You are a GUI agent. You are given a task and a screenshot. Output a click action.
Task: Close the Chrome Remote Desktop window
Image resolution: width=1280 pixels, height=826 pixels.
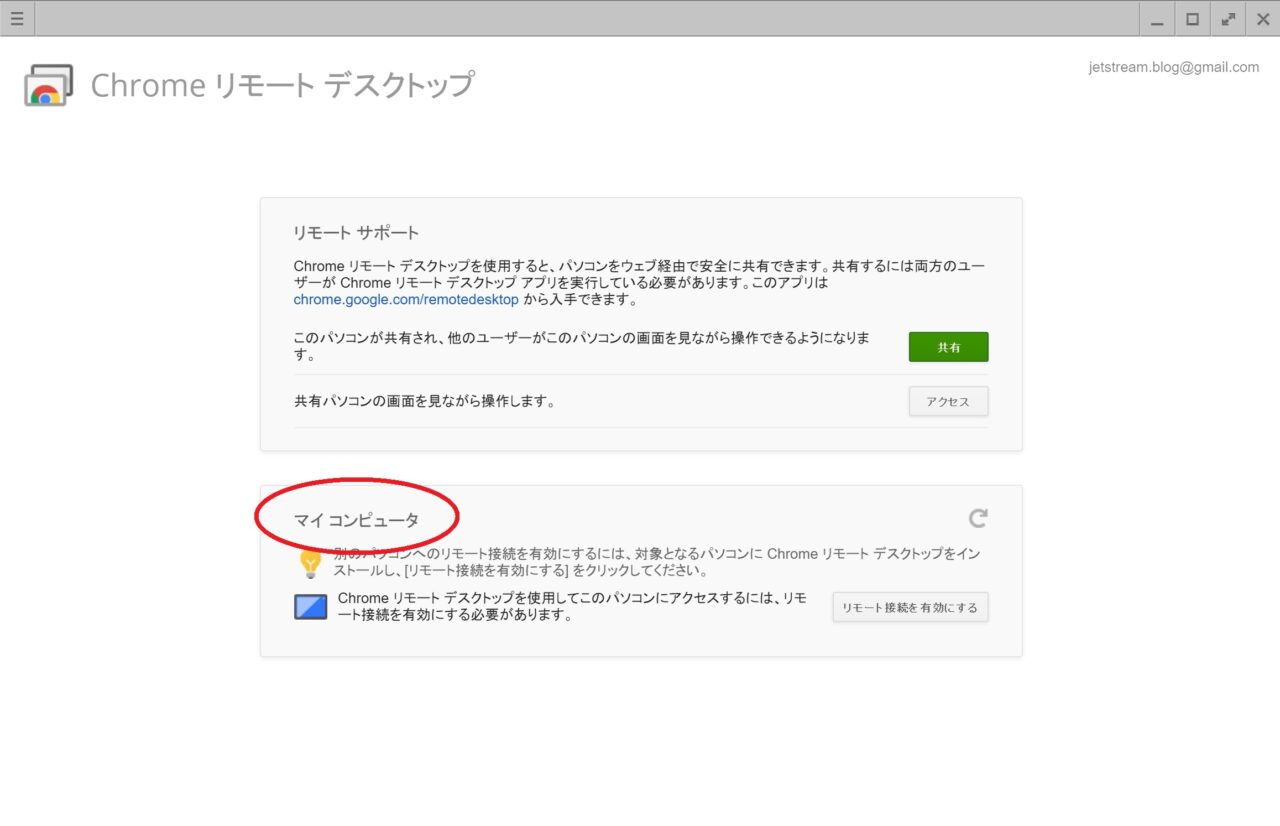click(1263, 19)
